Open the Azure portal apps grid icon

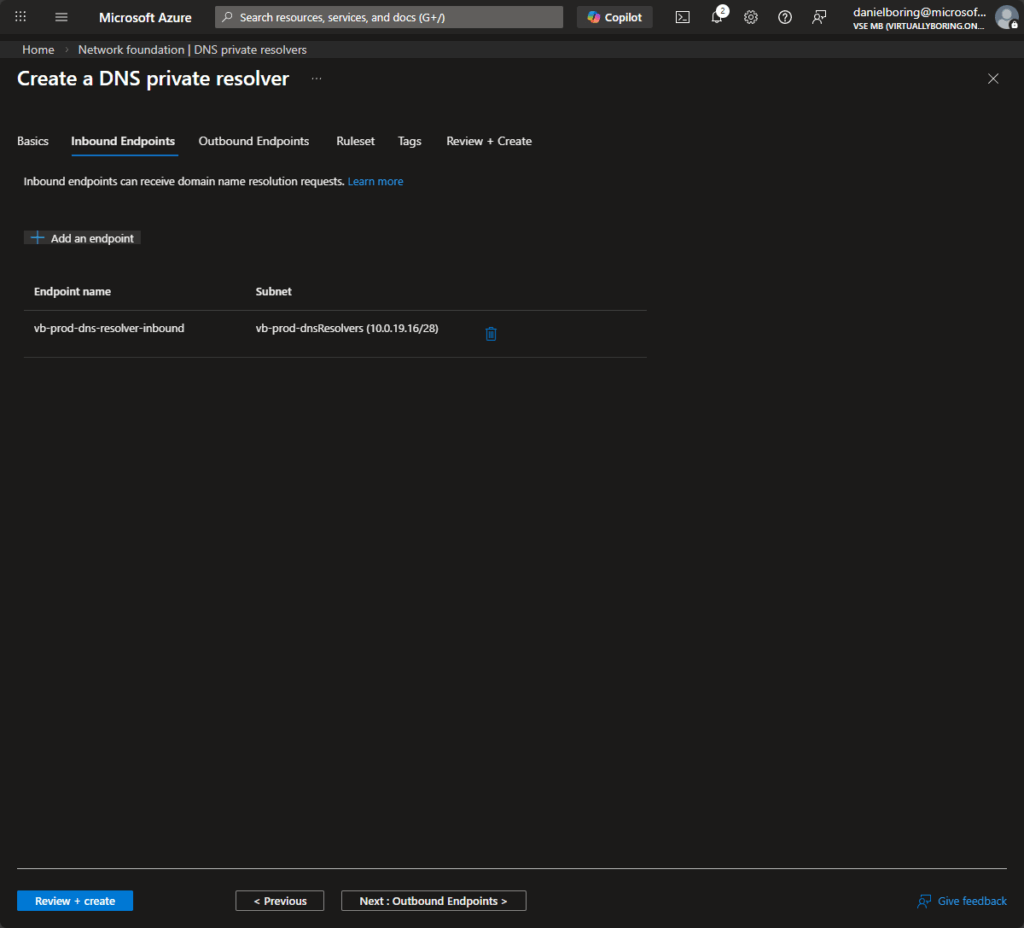20,17
